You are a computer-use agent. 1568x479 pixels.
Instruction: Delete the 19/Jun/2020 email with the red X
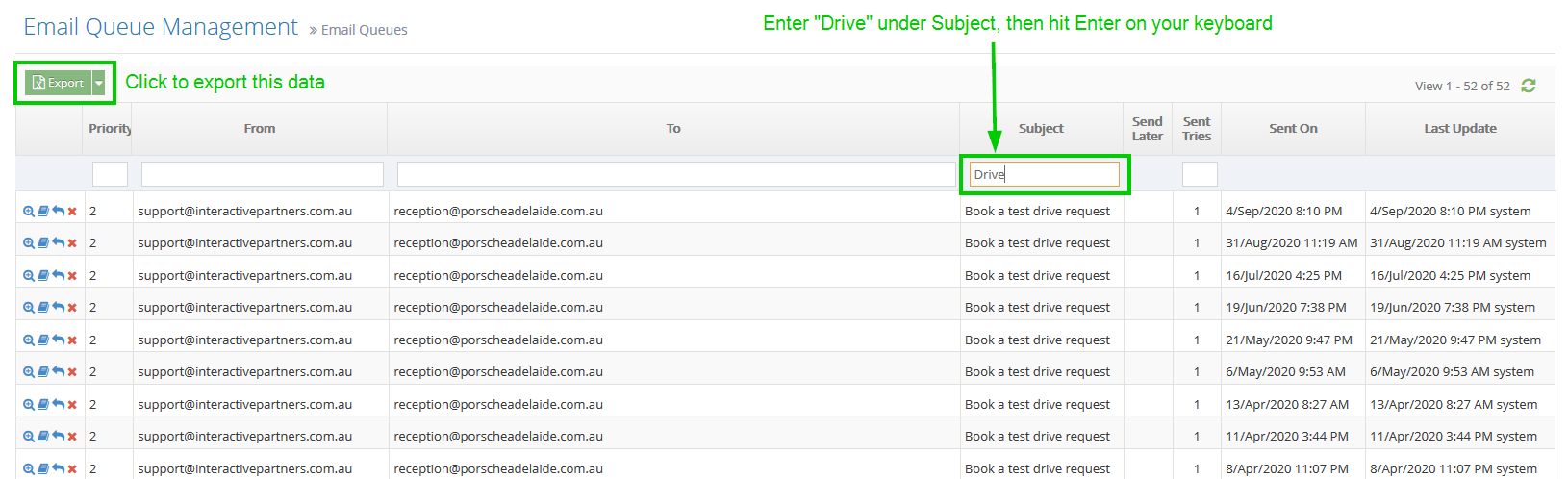tap(72, 308)
